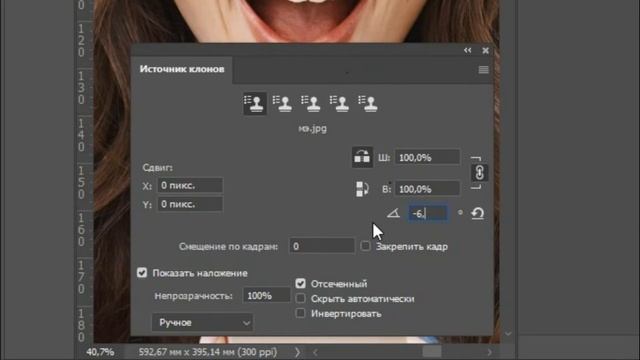The height and width of the screenshot is (360, 640).
Task: Enable Скрыть автоматически checkbox
Action: pyautogui.click(x=300, y=298)
